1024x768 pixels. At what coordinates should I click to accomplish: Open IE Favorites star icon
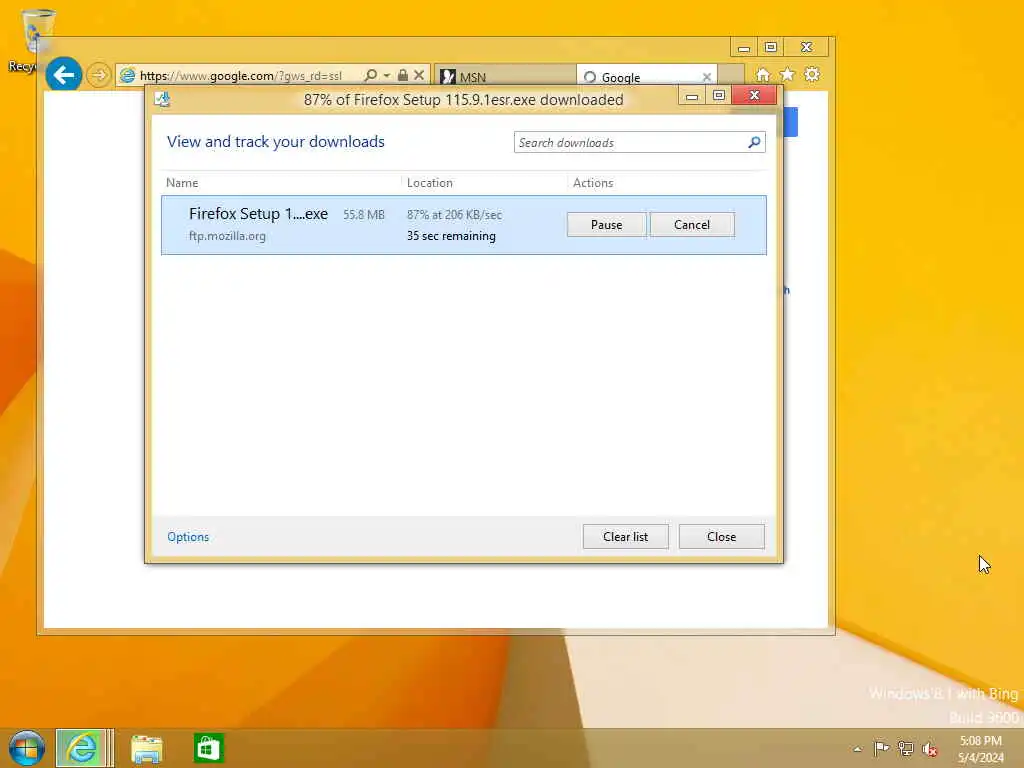(788, 74)
